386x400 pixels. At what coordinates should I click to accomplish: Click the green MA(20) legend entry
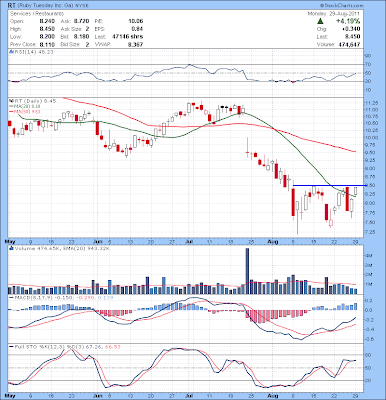click(25, 106)
